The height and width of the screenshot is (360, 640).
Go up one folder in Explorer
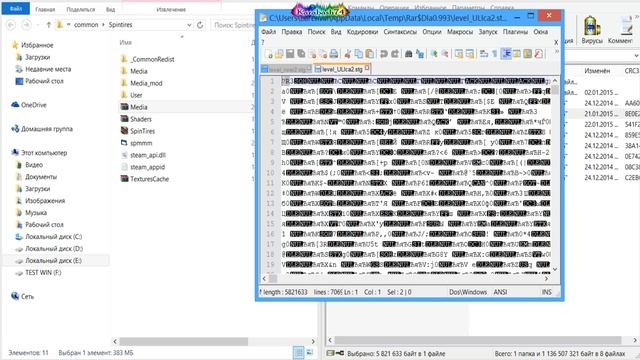click(x=49, y=25)
